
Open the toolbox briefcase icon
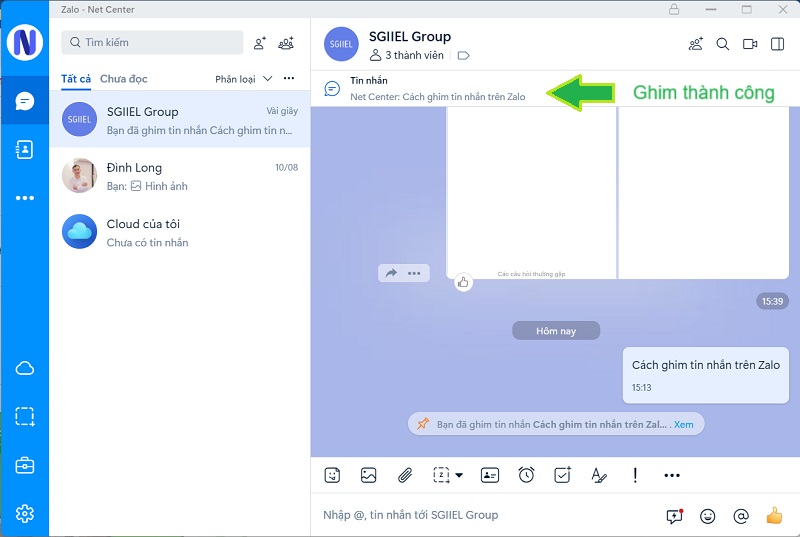click(x=24, y=465)
